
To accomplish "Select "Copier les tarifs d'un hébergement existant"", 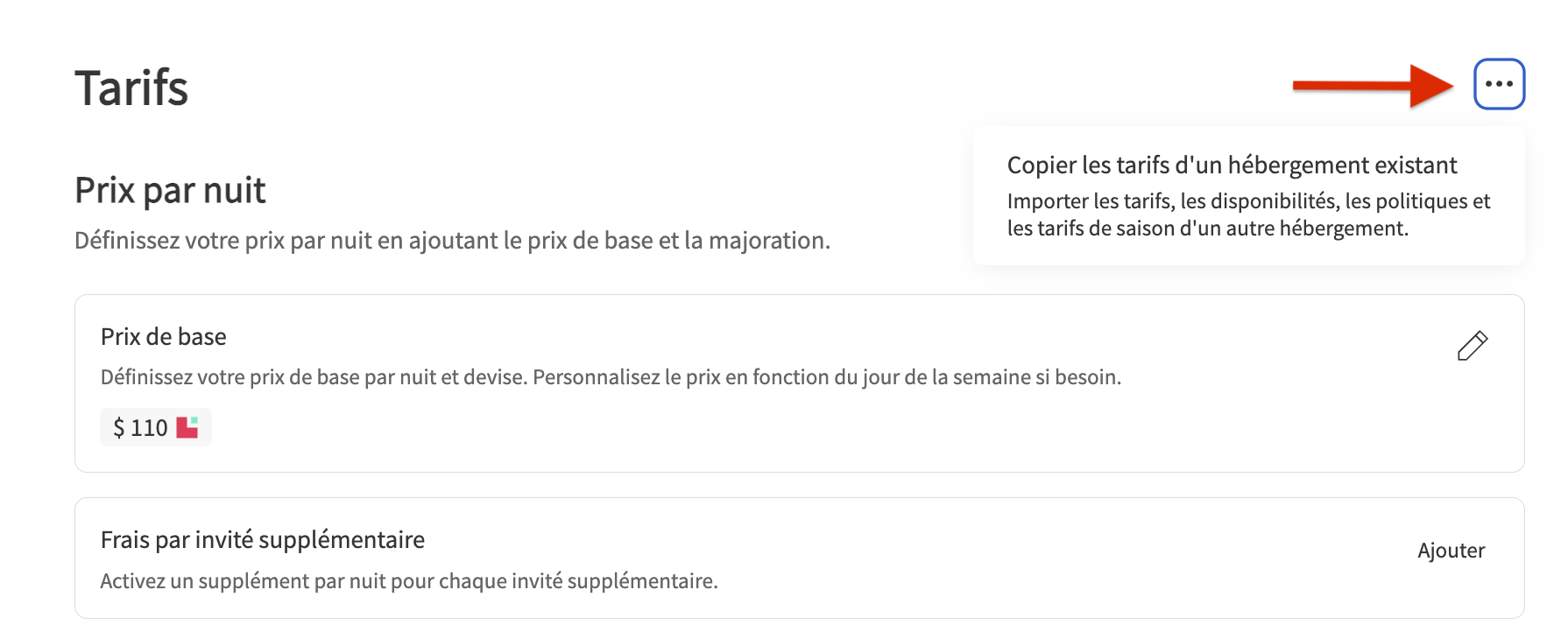I will (x=1232, y=165).
